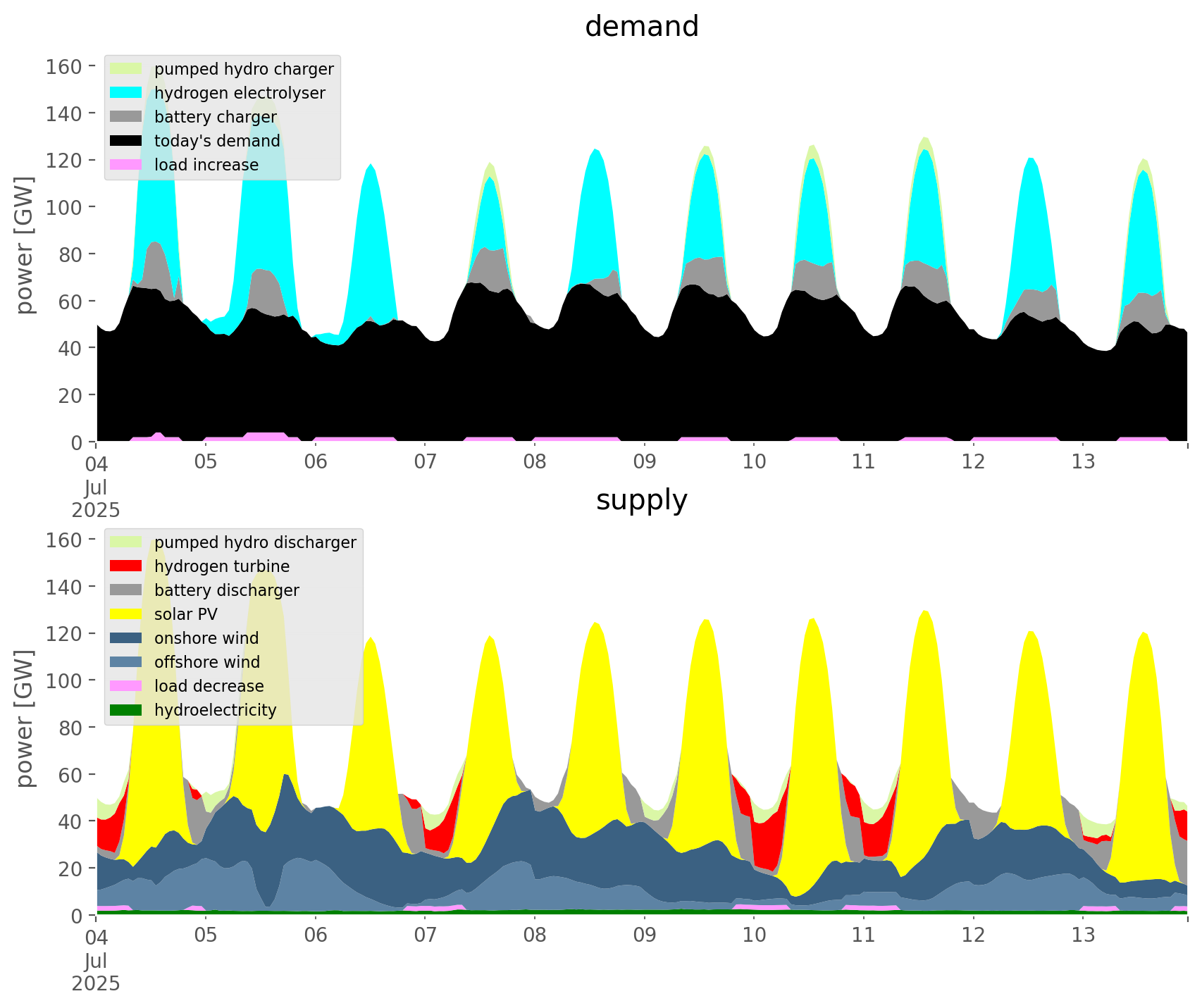Image resolution: width=1202 pixels, height=1008 pixels.
Task: Select the 'pumped hydro discharger' legend label
Action: point(255,542)
